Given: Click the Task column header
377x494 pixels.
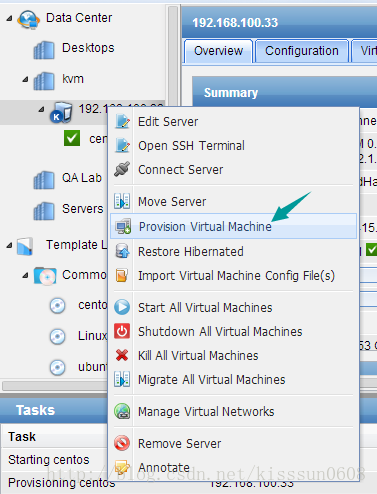Looking at the screenshot, I should (54, 436).
